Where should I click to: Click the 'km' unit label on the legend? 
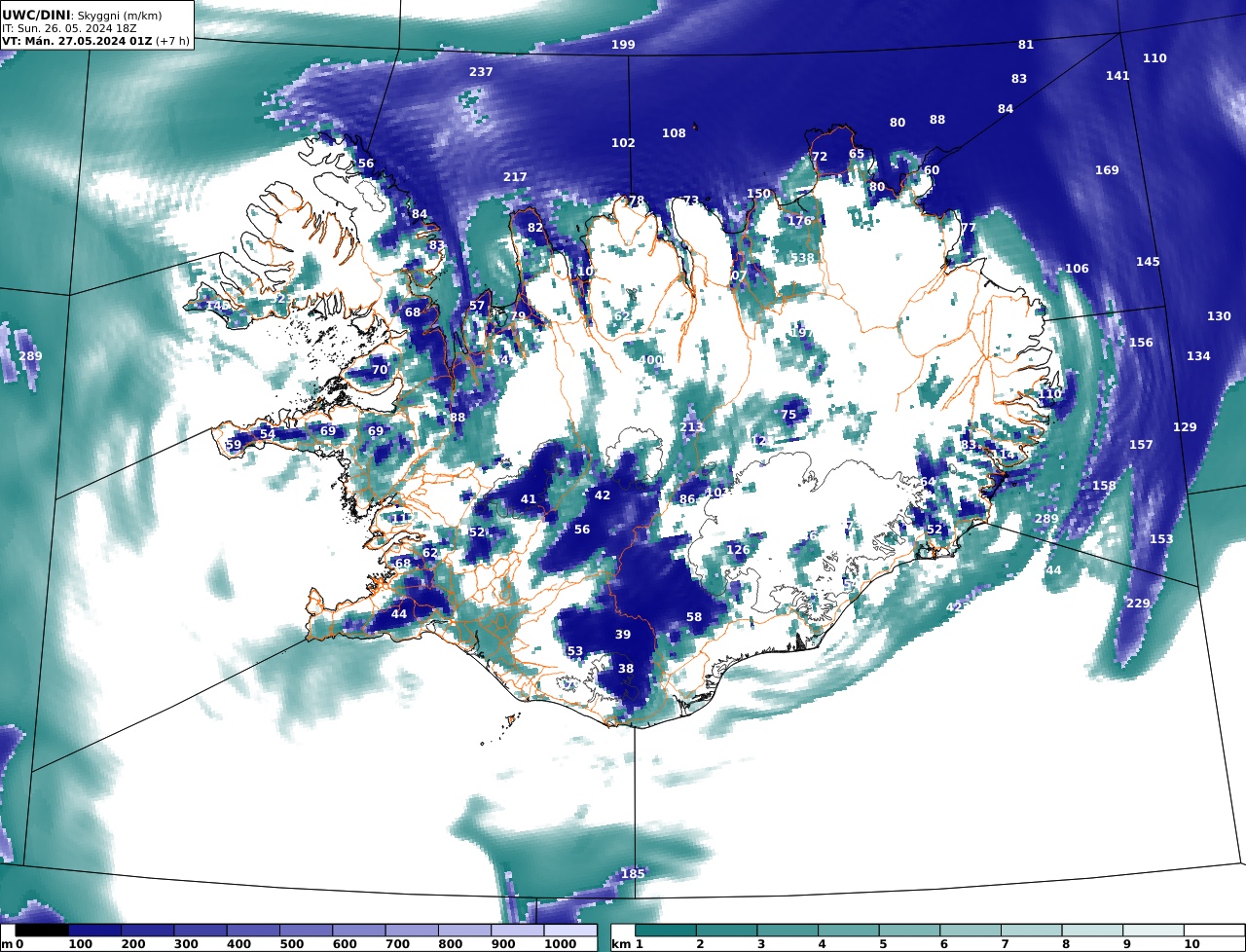click(621, 944)
